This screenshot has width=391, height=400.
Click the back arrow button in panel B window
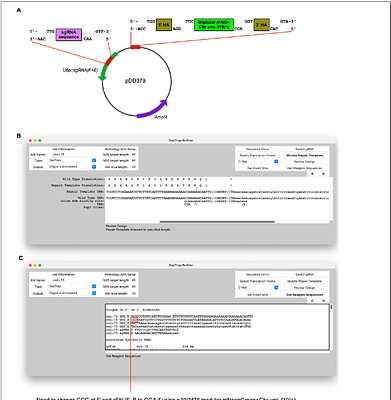click(x=312, y=174)
